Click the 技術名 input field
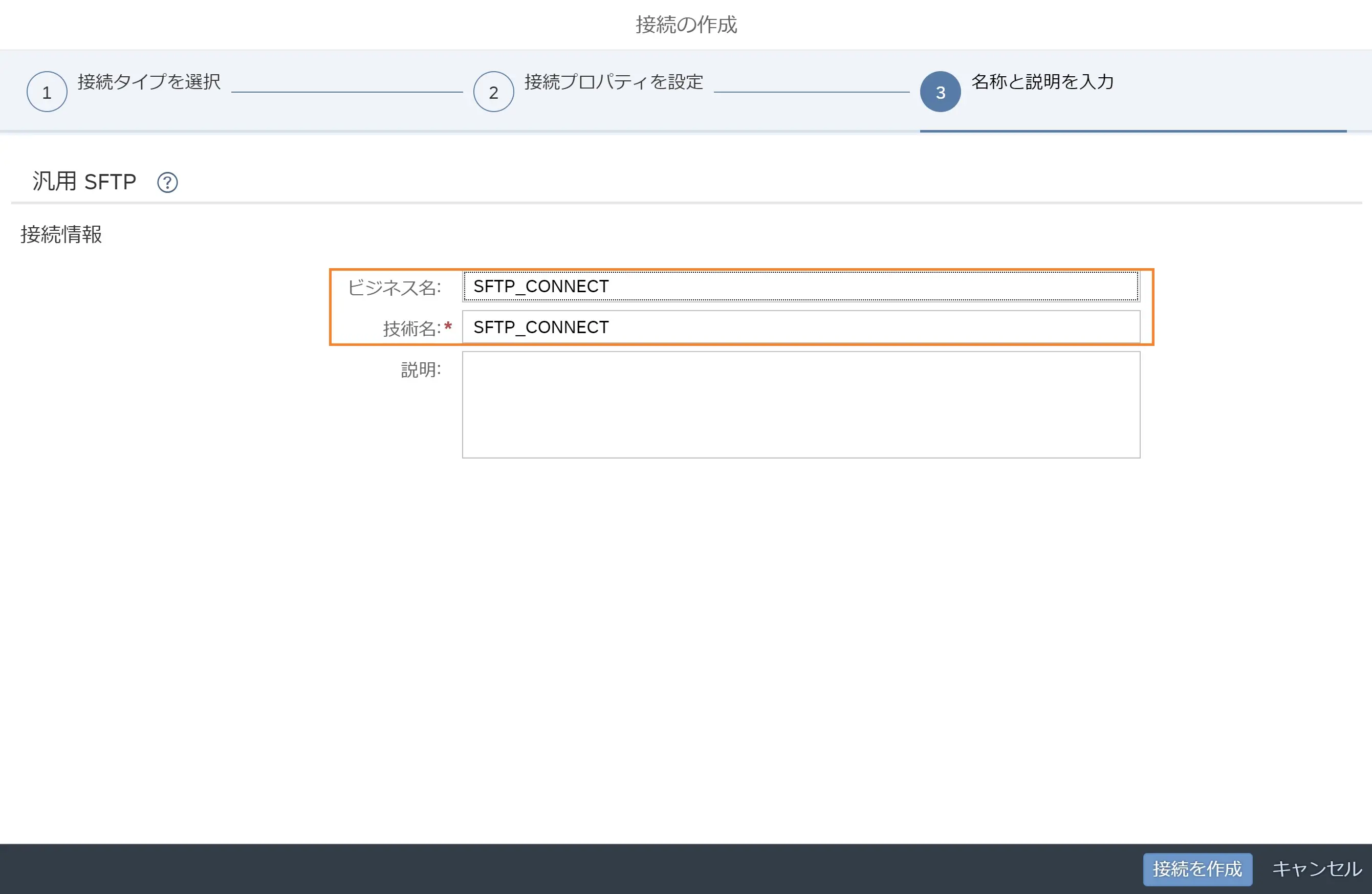The height and width of the screenshot is (894, 1372). 801,327
